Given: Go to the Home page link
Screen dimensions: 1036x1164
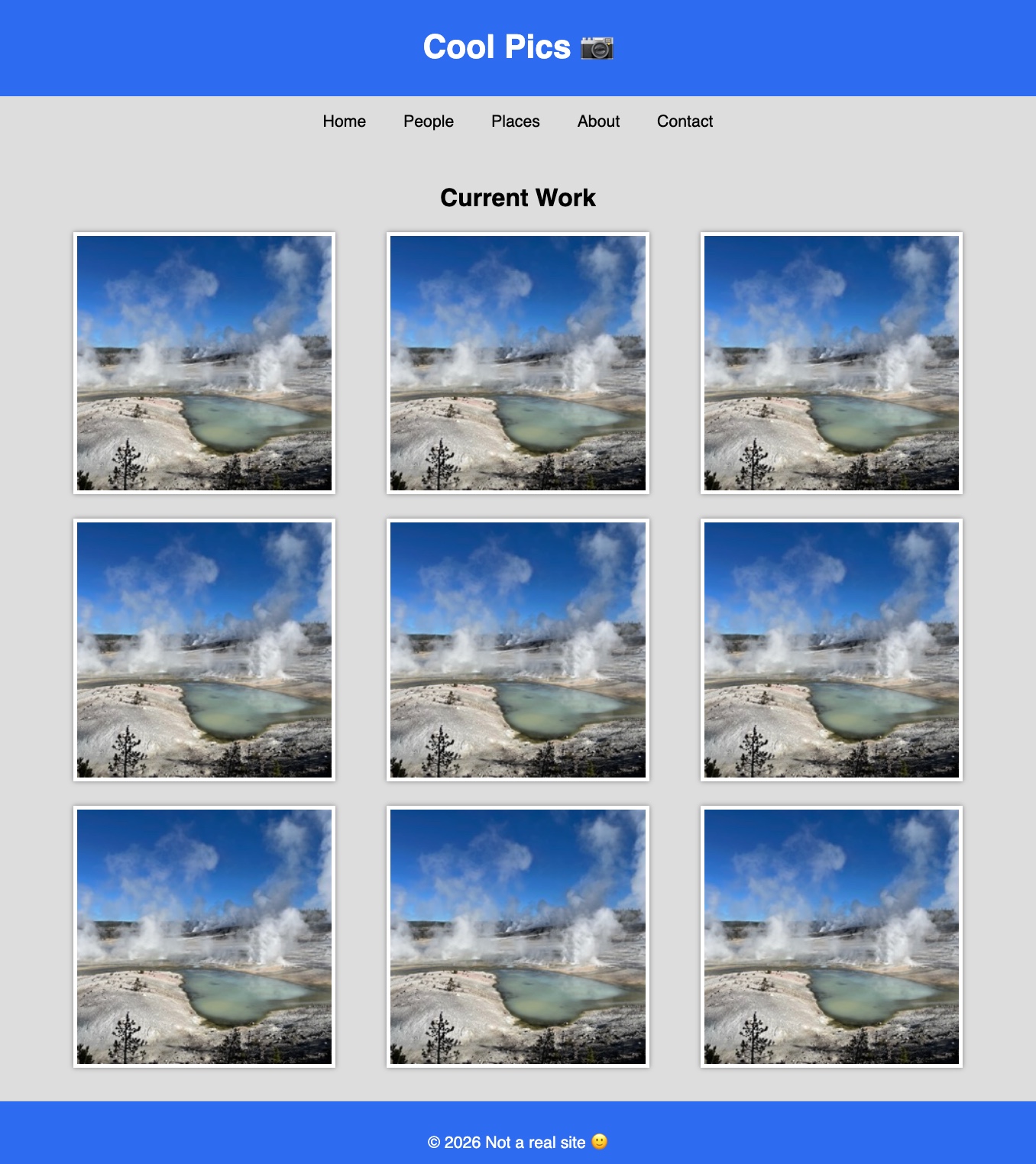Looking at the screenshot, I should (344, 121).
